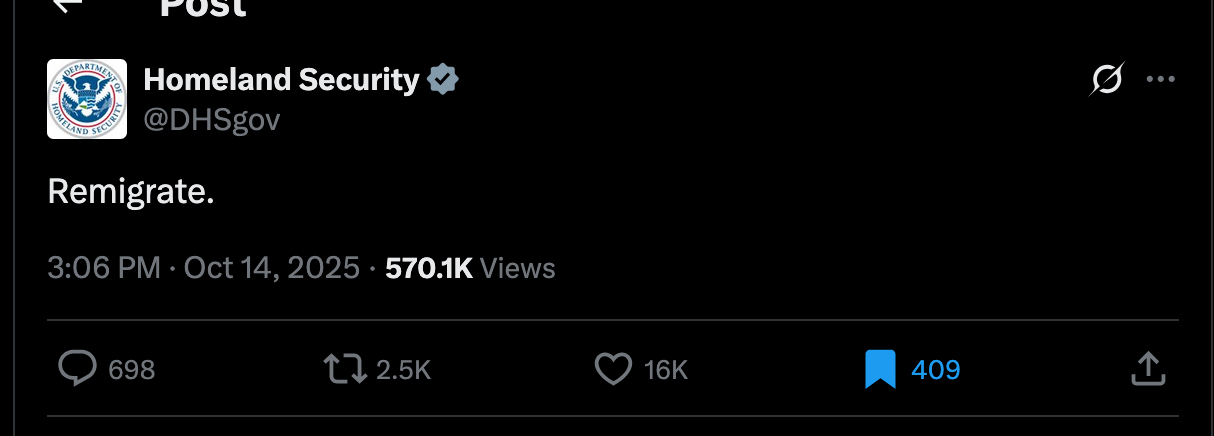Open the three-dot more options menu
The height and width of the screenshot is (436, 1214).
[x=1160, y=79]
